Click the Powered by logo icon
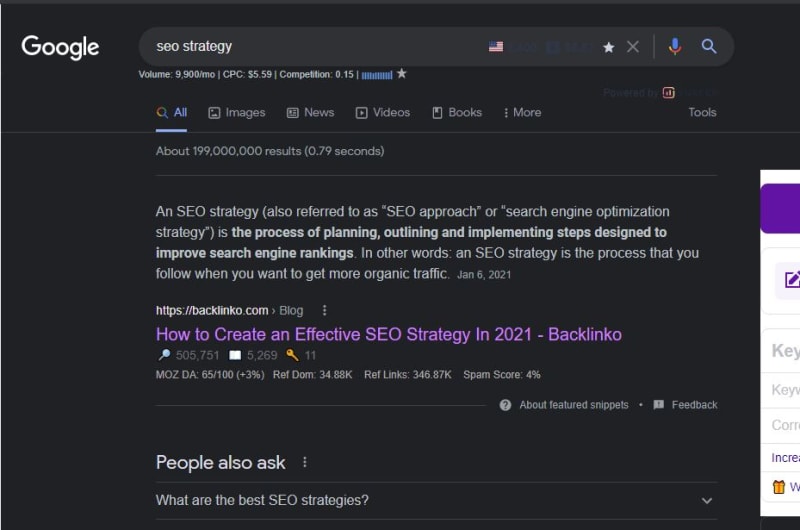 pos(668,92)
